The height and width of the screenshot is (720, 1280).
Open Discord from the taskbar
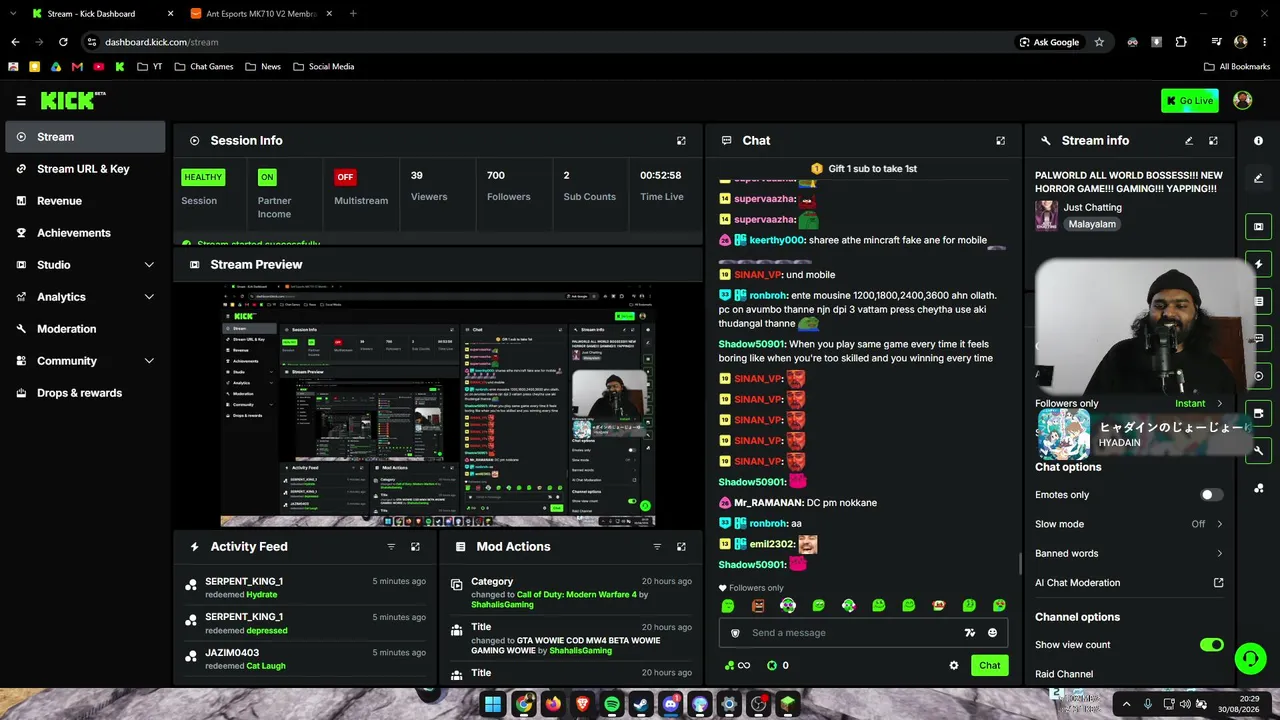(x=670, y=704)
